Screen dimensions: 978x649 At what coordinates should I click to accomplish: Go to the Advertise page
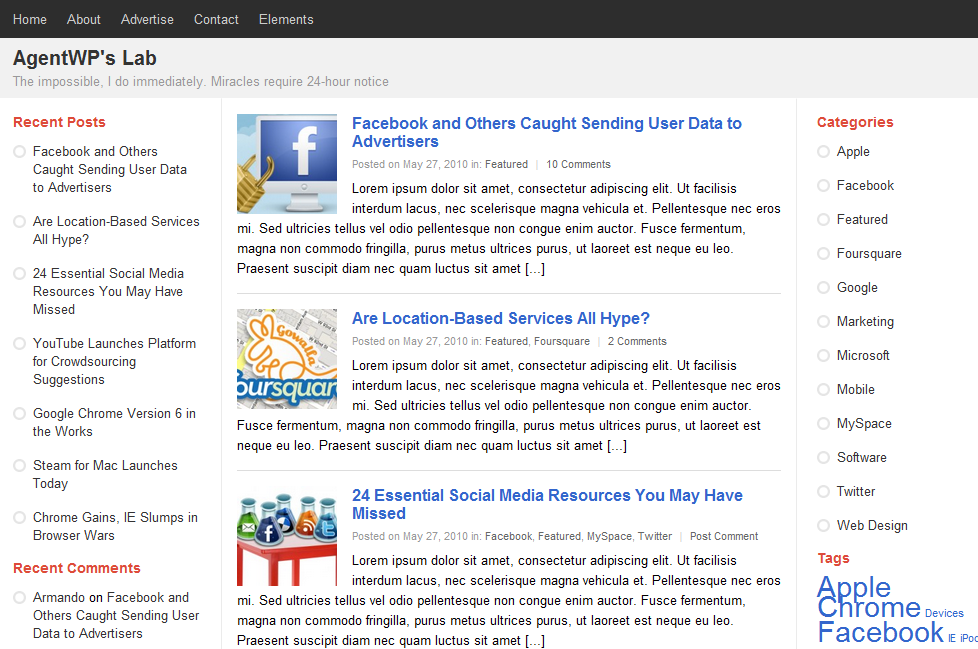click(147, 19)
